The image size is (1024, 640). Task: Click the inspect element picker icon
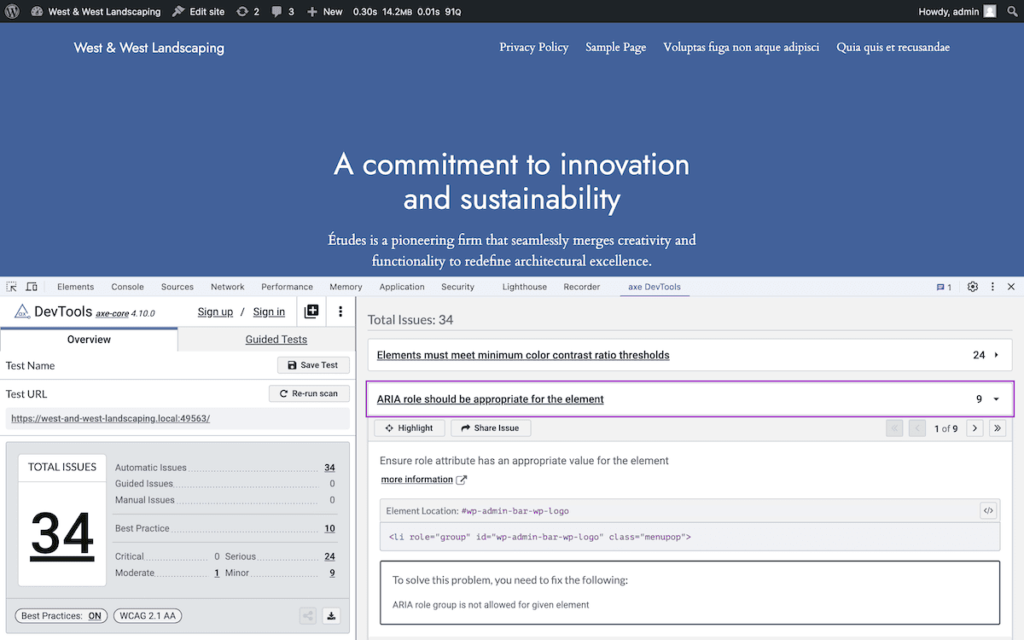tap(12, 287)
